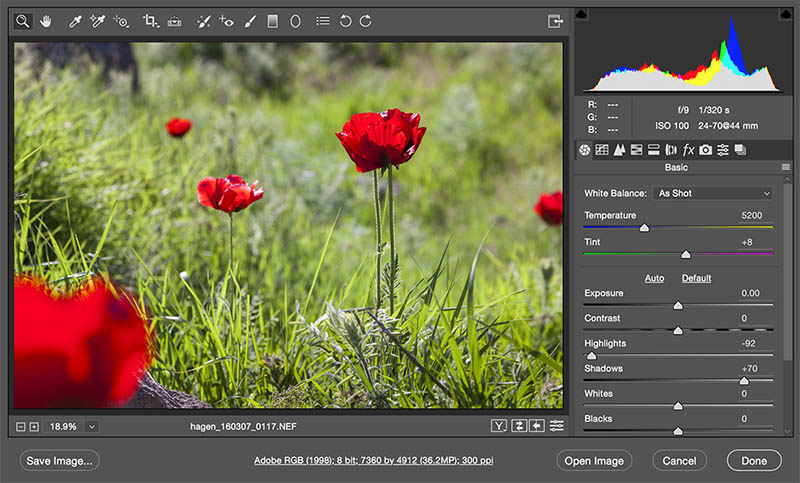Select the Hand tool
The width and height of the screenshot is (800, 483).
pyautogui.click(x=45, y=20)
